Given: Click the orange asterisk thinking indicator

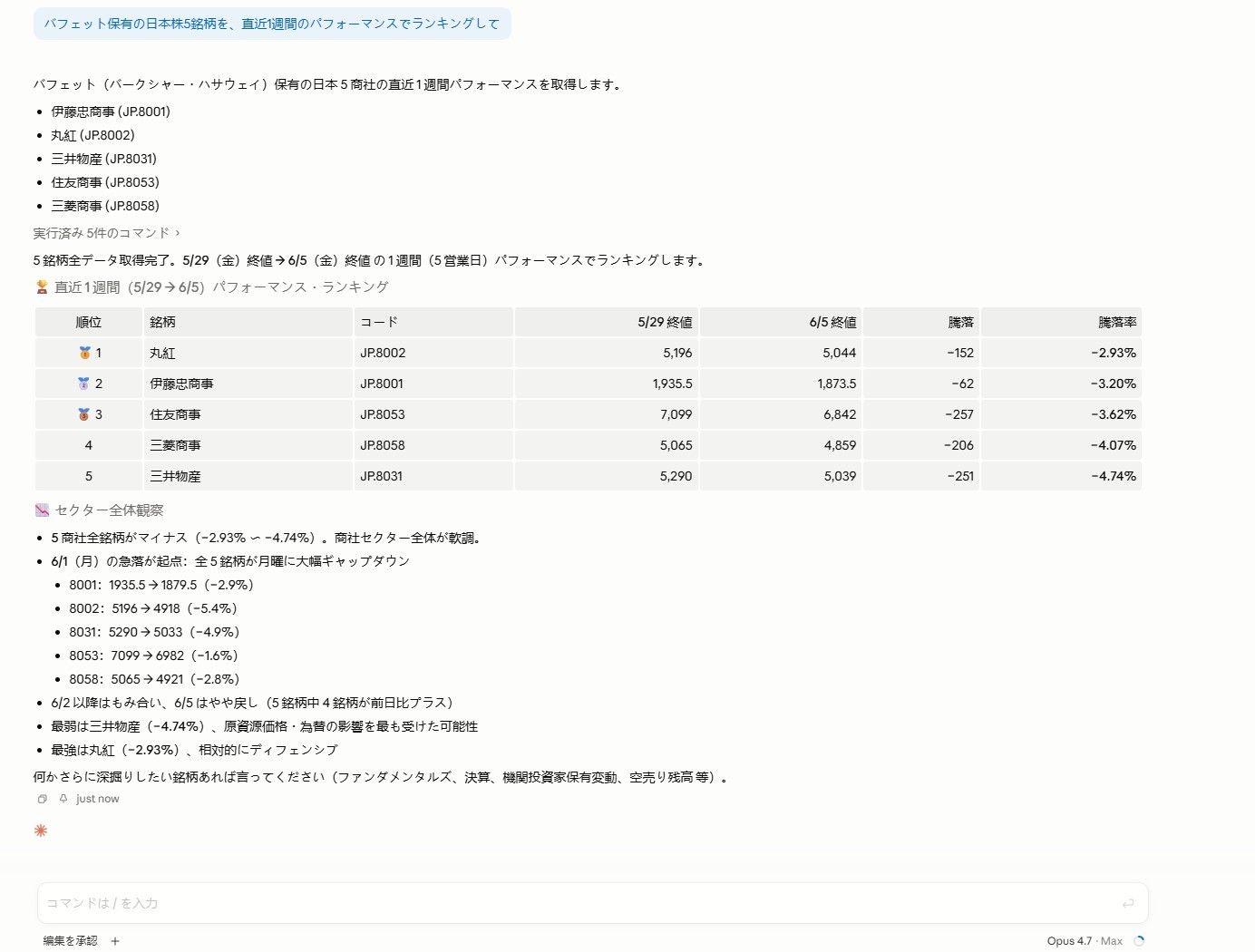Looking at the screenshot, I should coord(41,831).
